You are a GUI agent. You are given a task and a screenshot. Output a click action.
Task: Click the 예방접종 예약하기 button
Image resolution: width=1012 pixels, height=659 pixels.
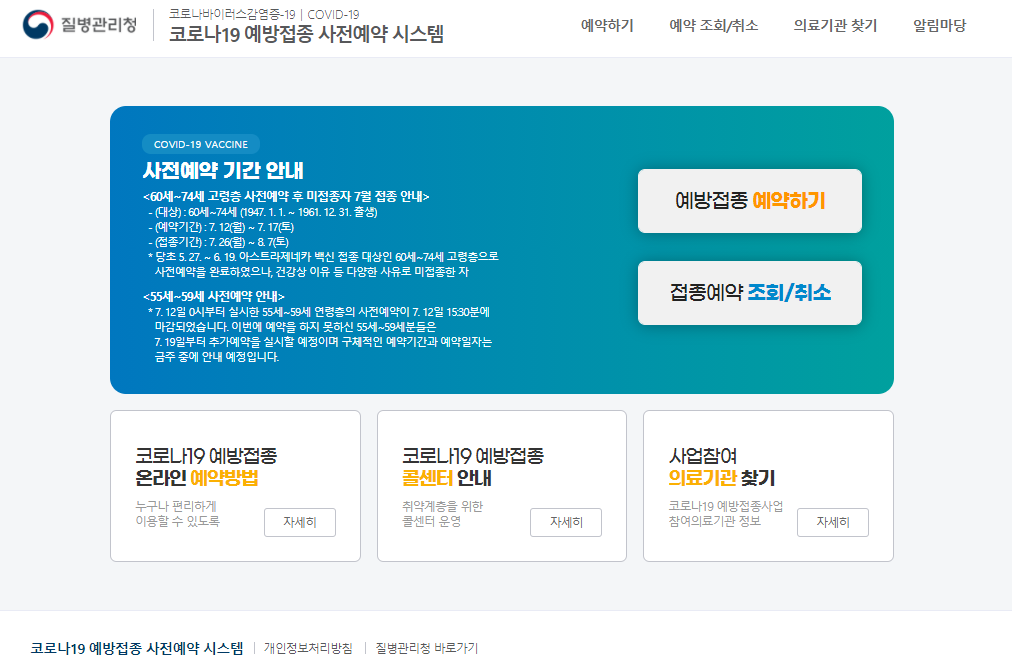(x=749, y=201)
